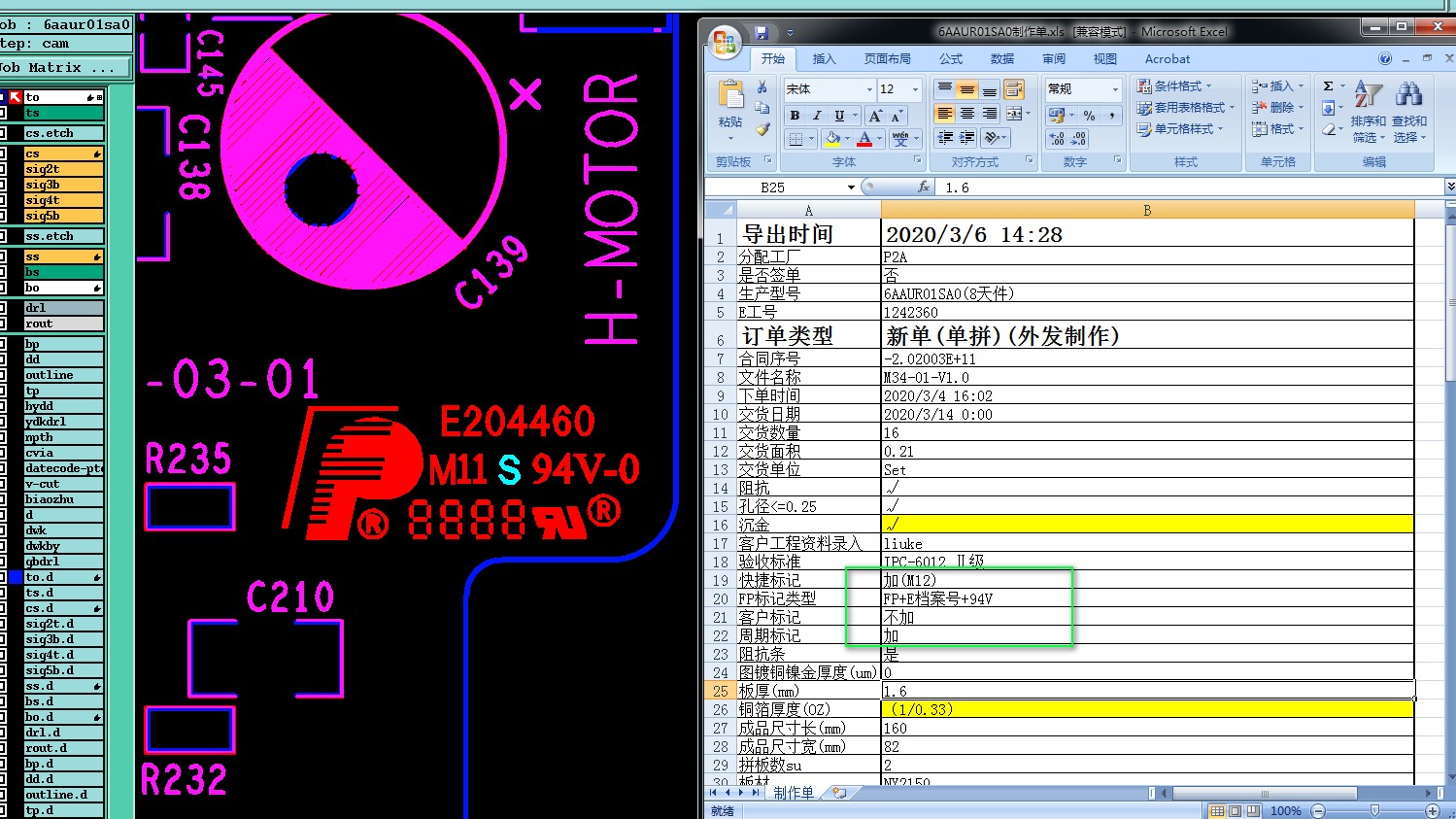This screenshot has height=819, width=1456.
Task: Center cell text horizontally
Action: pos(966,114)
